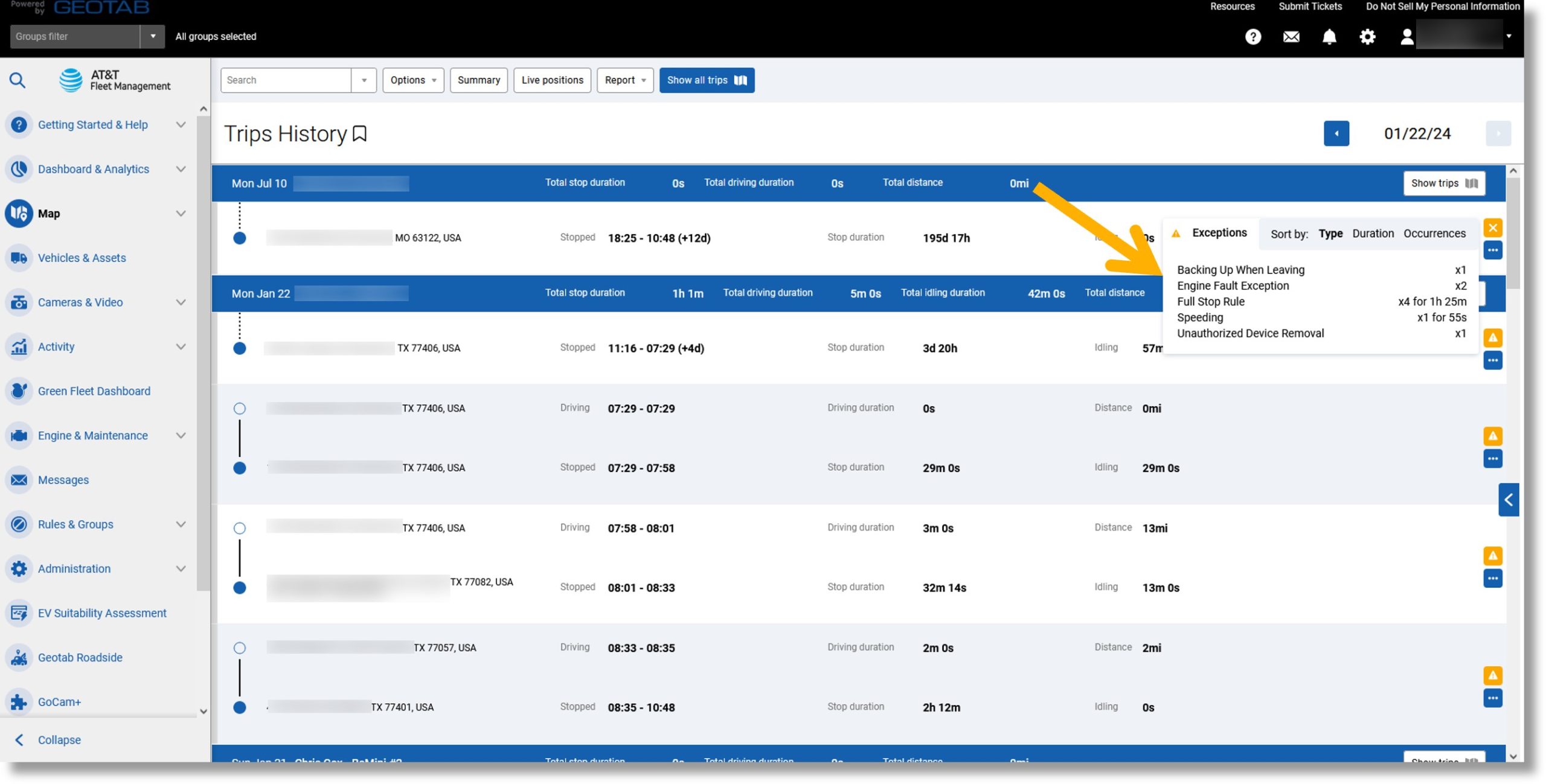Click the Map sidebar icon

click(x=19, y=214)
